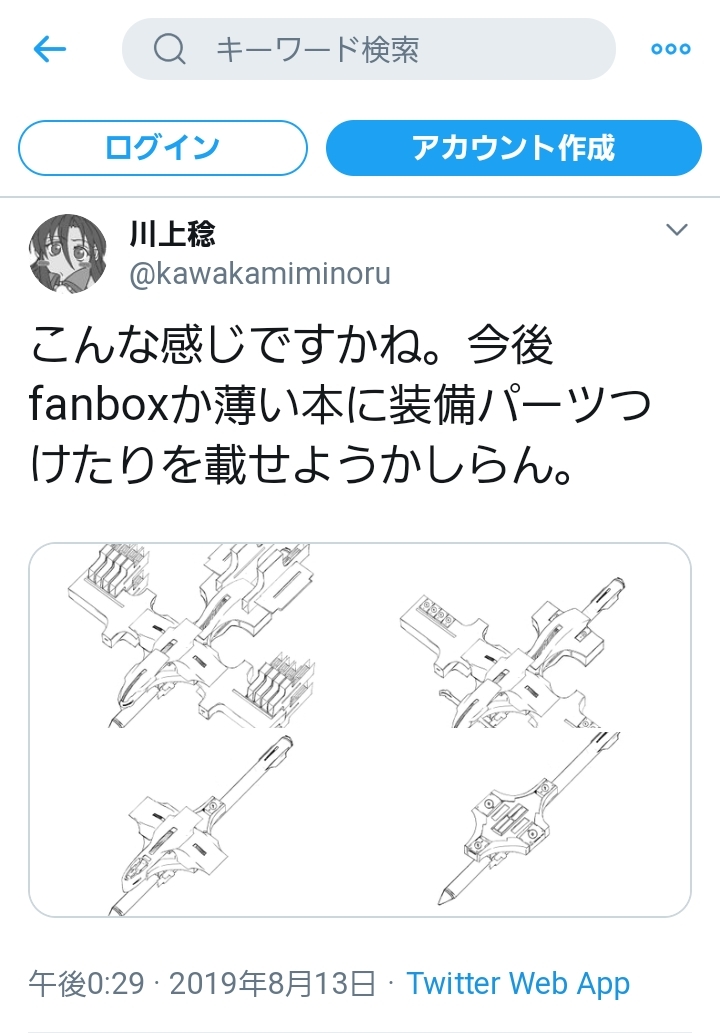Tap the ログイン button
This screenshot has width=720, height=1033.
pyautogui.click(x=163, y=148)
